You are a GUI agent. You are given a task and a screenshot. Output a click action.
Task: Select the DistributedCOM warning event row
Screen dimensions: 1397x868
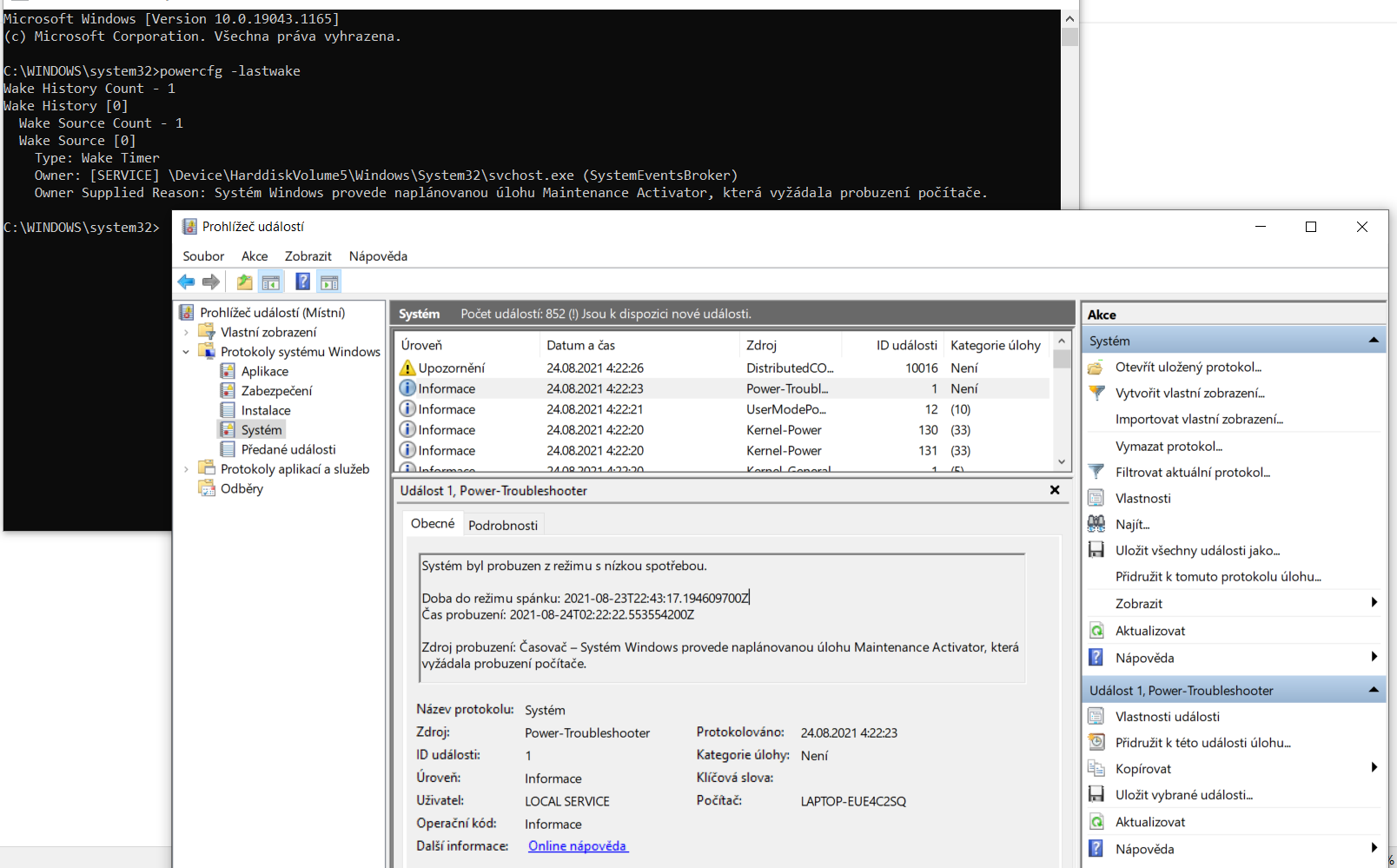pyautogui.click(x=608, y=368)
